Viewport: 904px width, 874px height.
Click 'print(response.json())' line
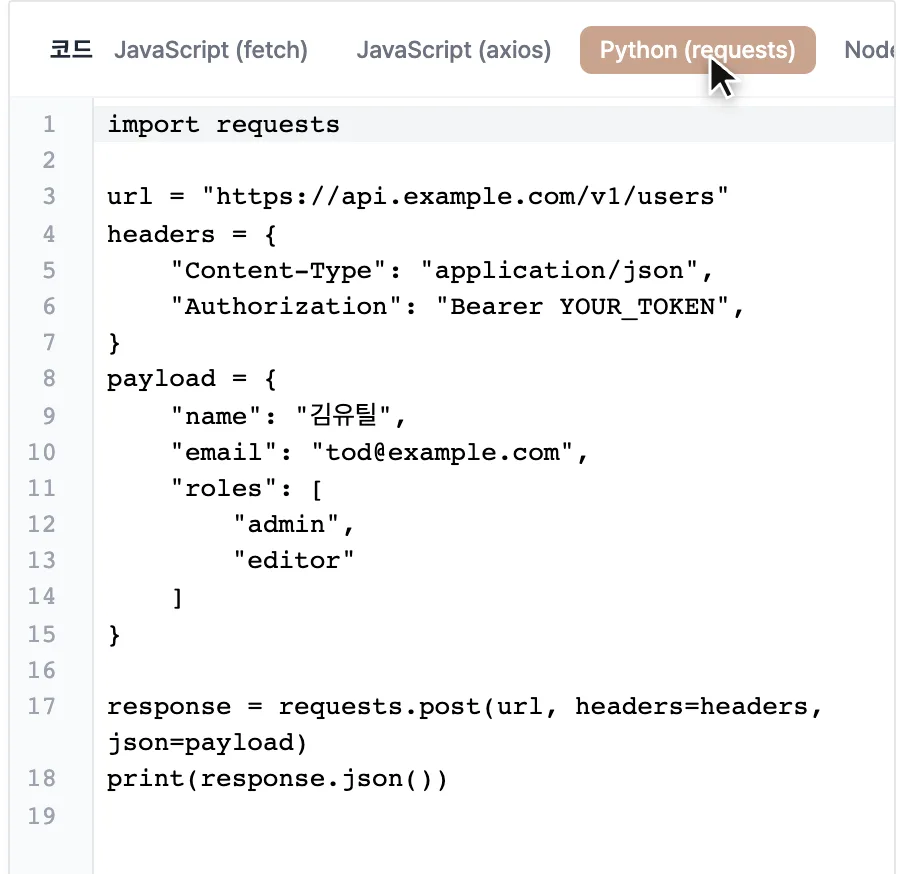coord(277,779)
